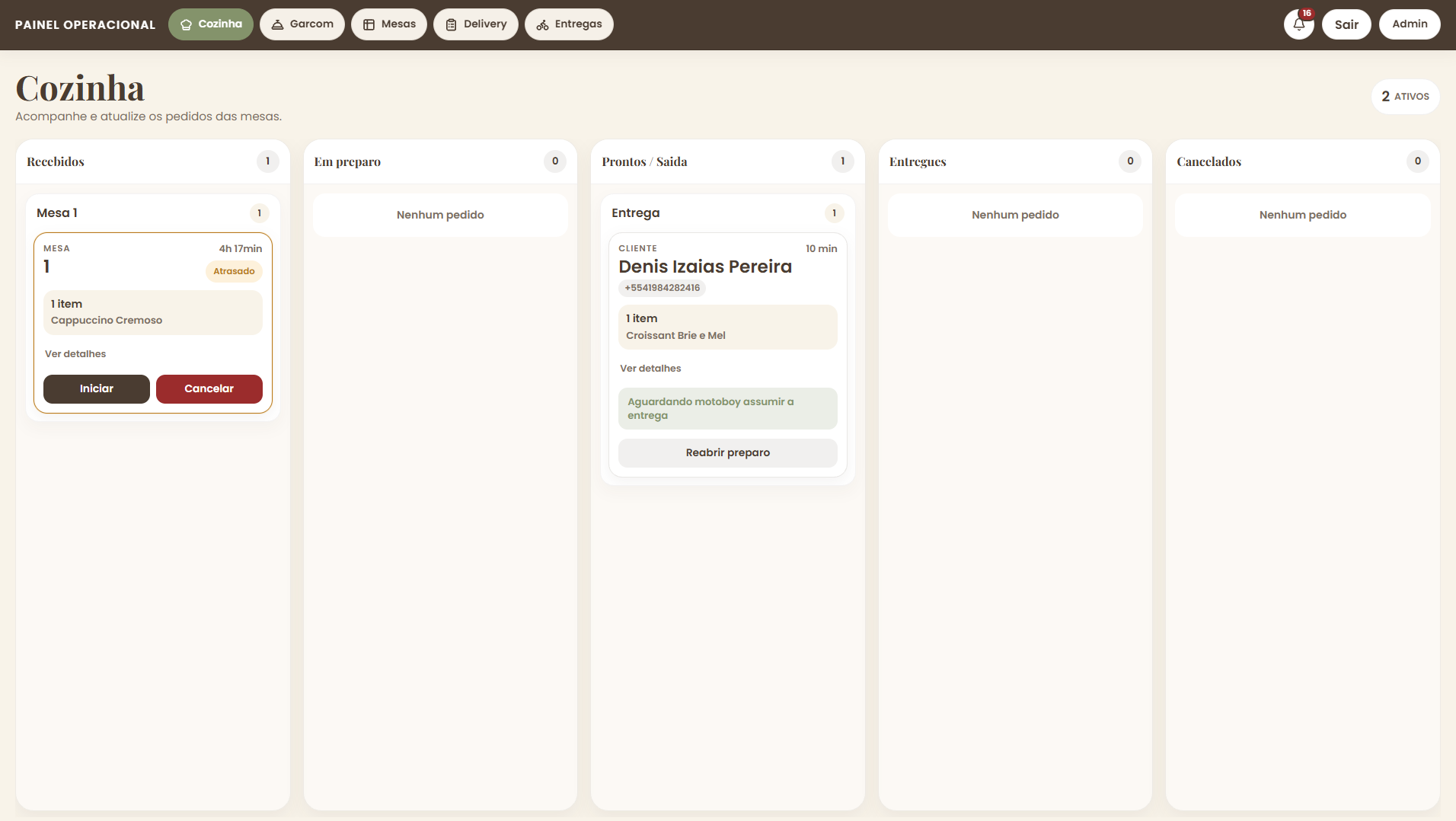1456x821 pixels.
Task: Click the 10 min elapsed time
Action: coord(822,249)
